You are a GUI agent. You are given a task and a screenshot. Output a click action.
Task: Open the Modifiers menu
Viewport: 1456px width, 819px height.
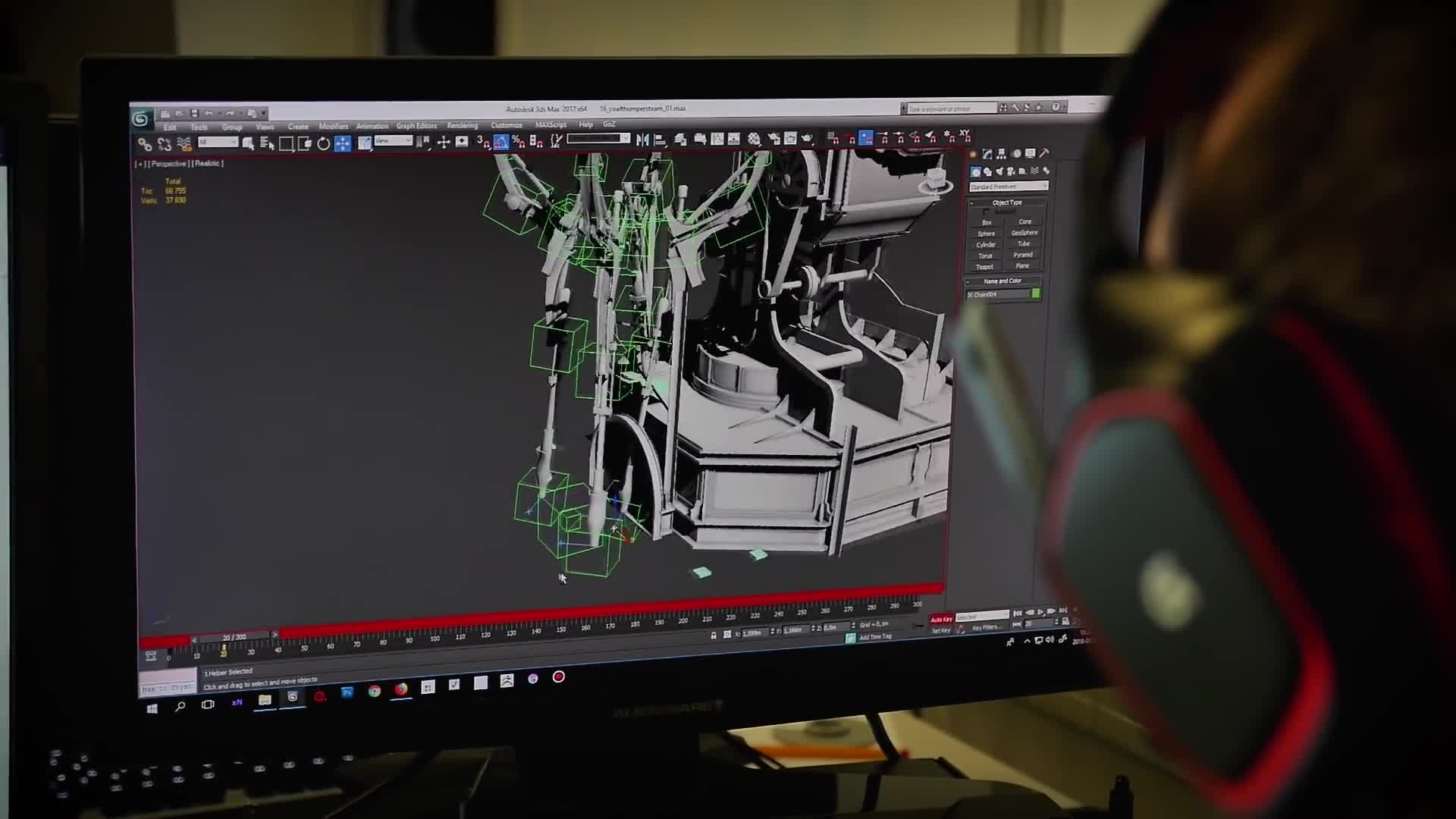pos(334,126)
